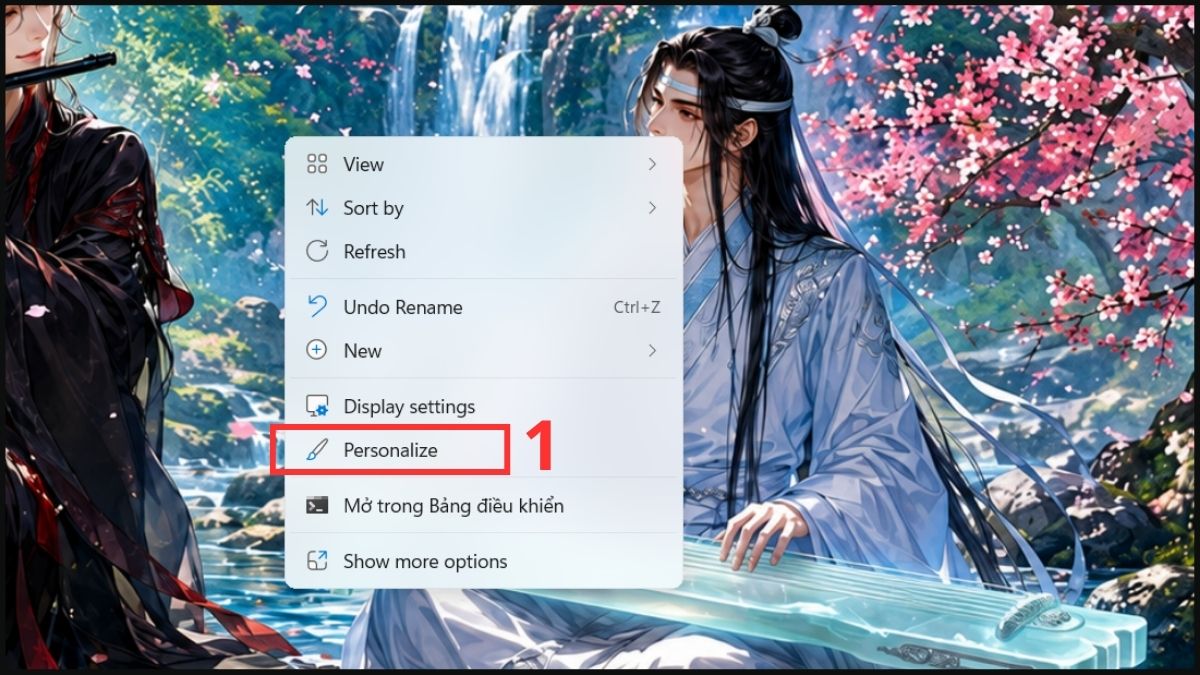Expand the chevron beside Sort by
This screenshot has width=1200, height=675.
click(x=652, y=208)
